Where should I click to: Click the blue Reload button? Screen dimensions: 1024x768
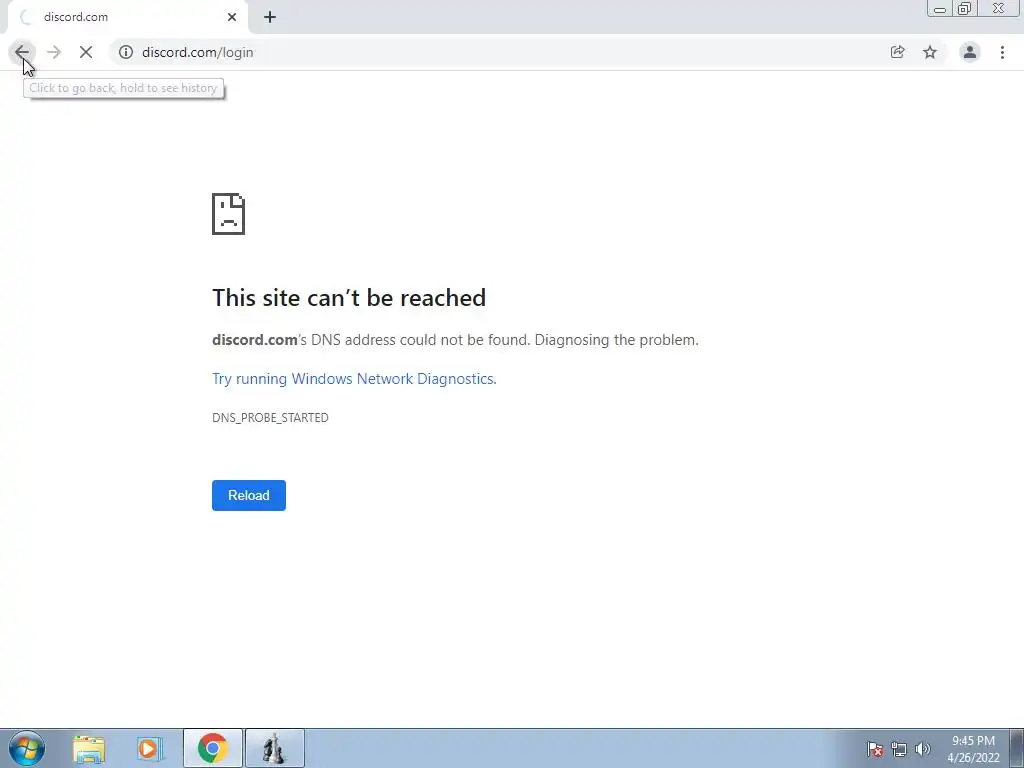(x=249, y=495)
